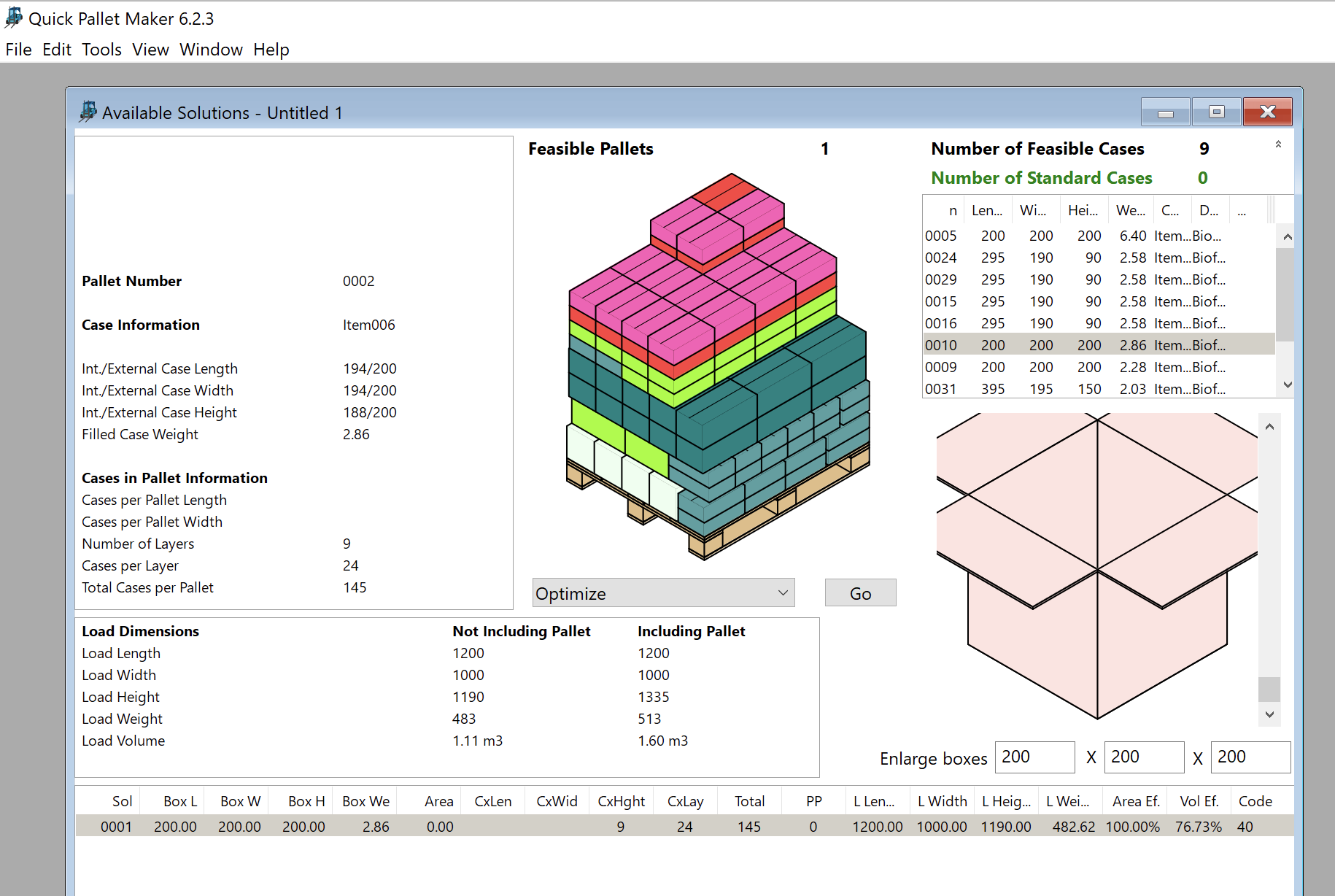The height and width of the screenshot is (896, 1335).
Task: Click the Pallet Number value 0002
Action: click(358, 281)
